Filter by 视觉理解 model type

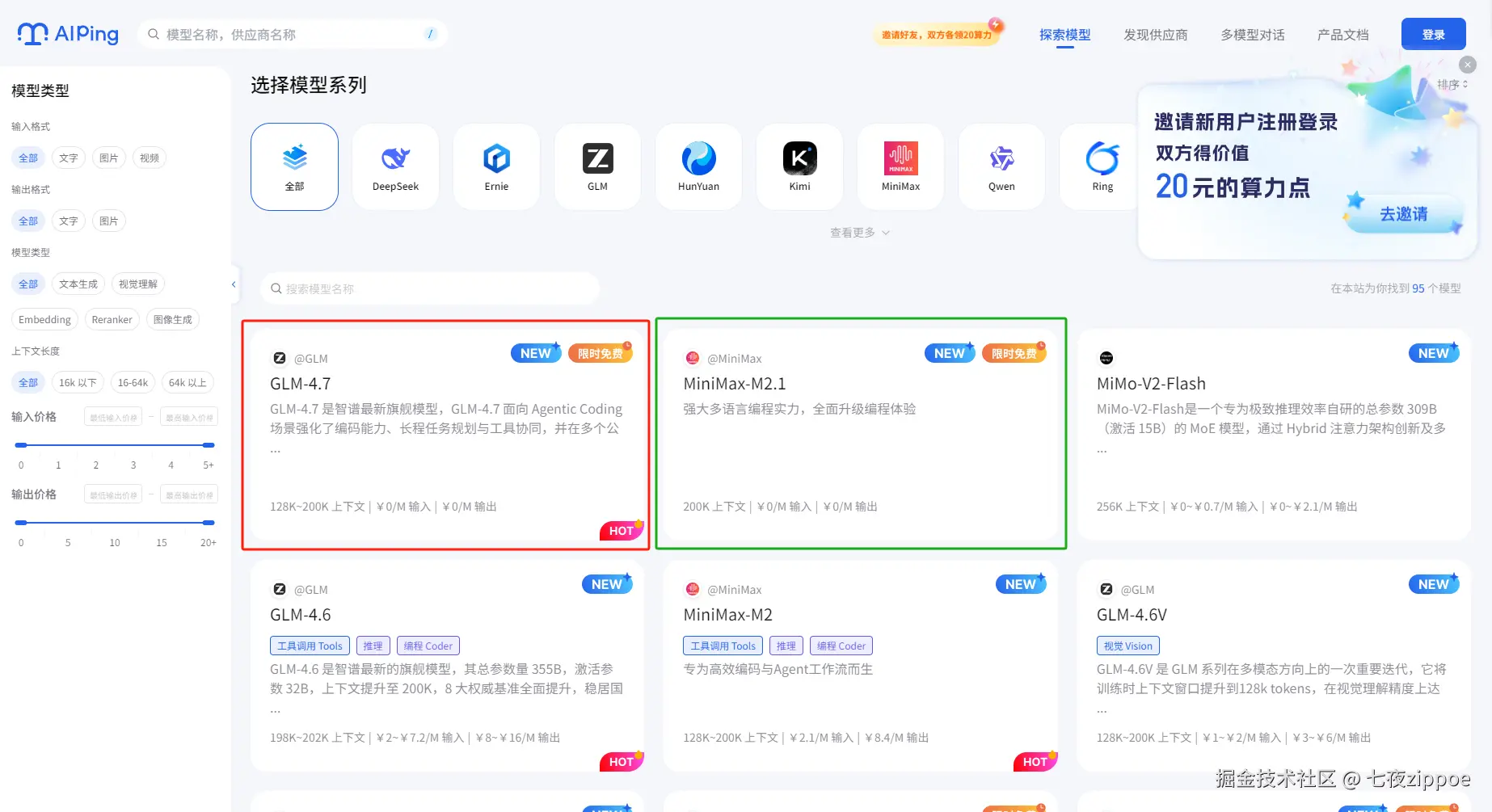click(x=138, y=284)
